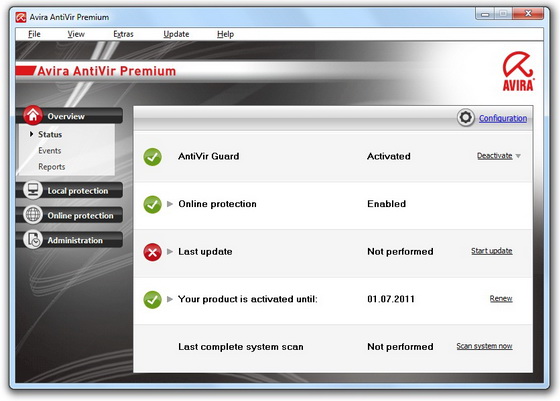
Task: Click Your product is activated until text
Action: click(x=248, y=299)
